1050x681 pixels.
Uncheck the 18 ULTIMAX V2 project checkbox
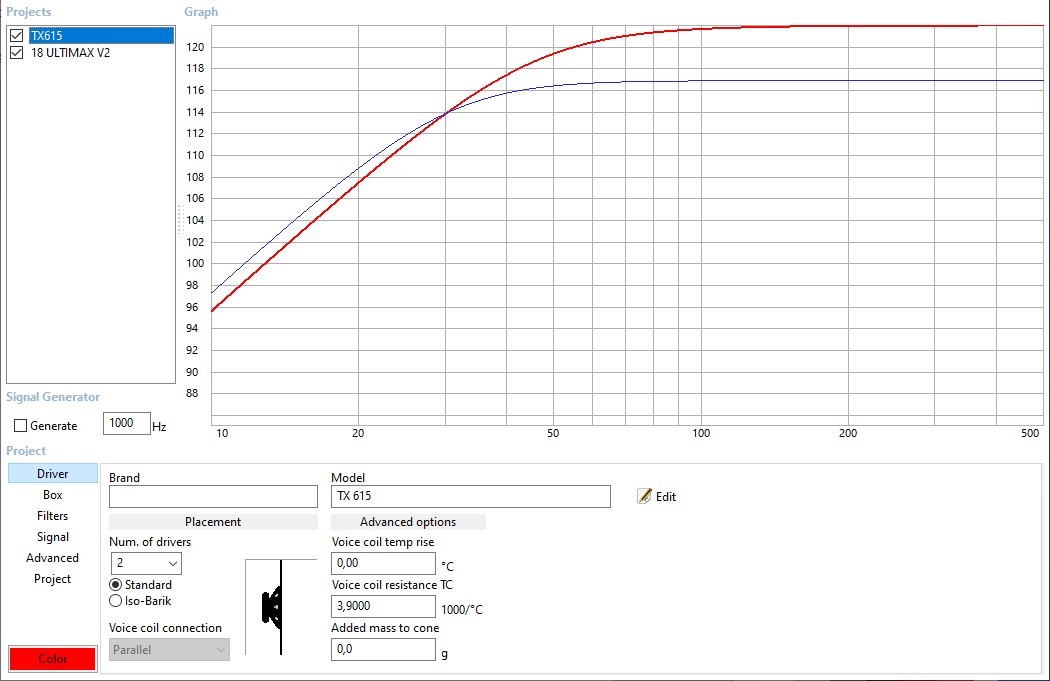tap(16, 53)
